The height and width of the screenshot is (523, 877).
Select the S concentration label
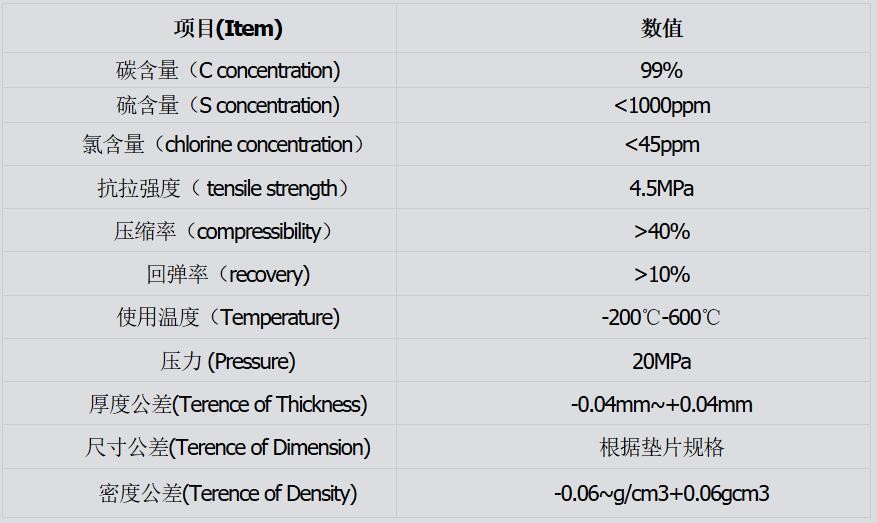(228, 105)
